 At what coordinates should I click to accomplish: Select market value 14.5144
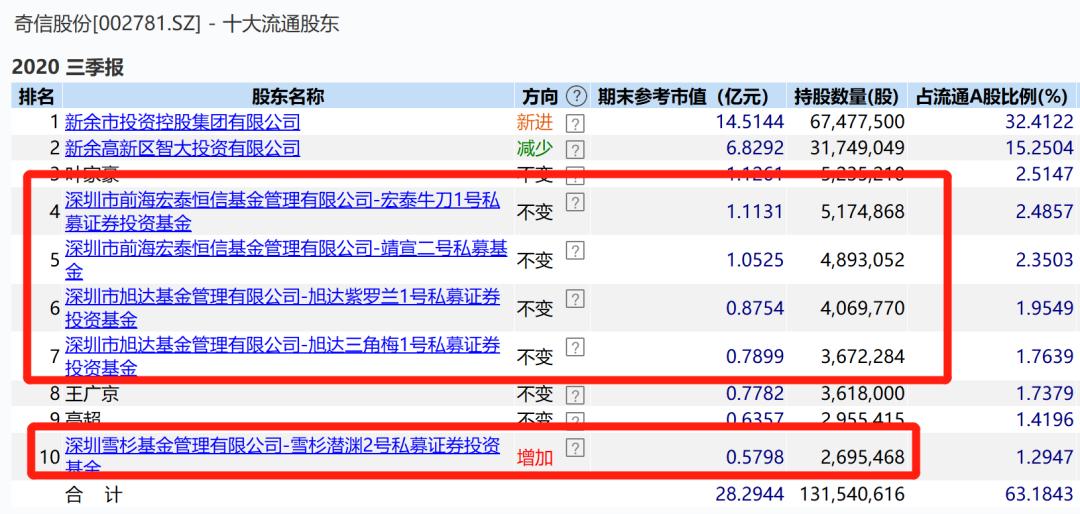[x=749, y=123]
